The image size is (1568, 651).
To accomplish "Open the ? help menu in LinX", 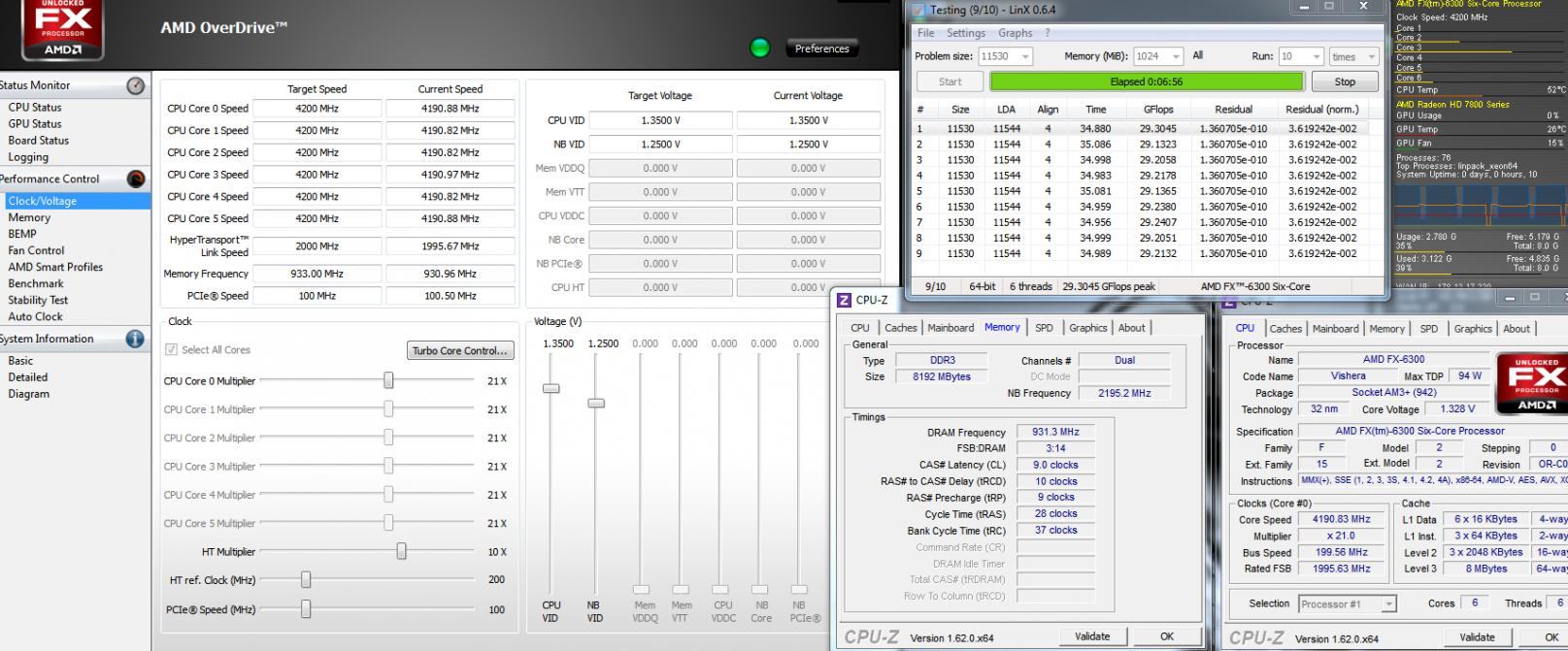I will 1048,33.
